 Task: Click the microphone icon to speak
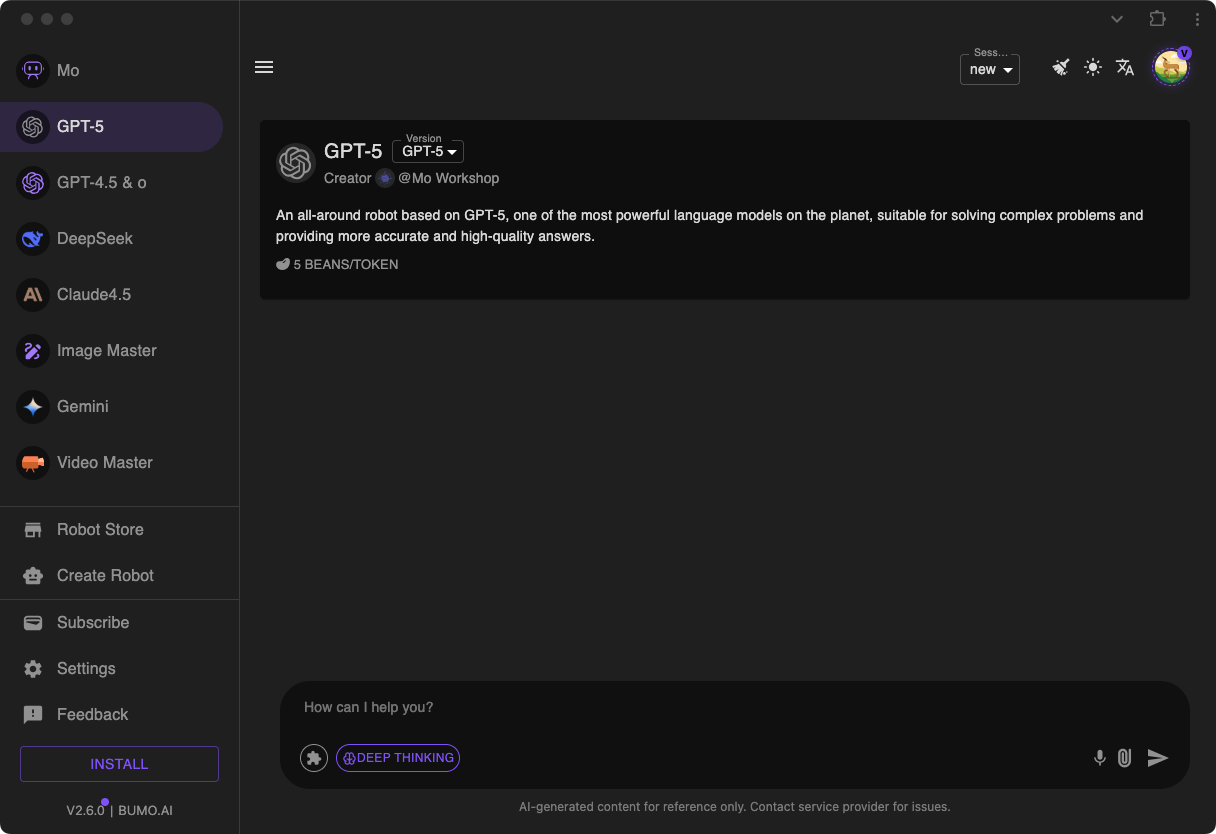pyautogui.click(x=1100, y=758)
